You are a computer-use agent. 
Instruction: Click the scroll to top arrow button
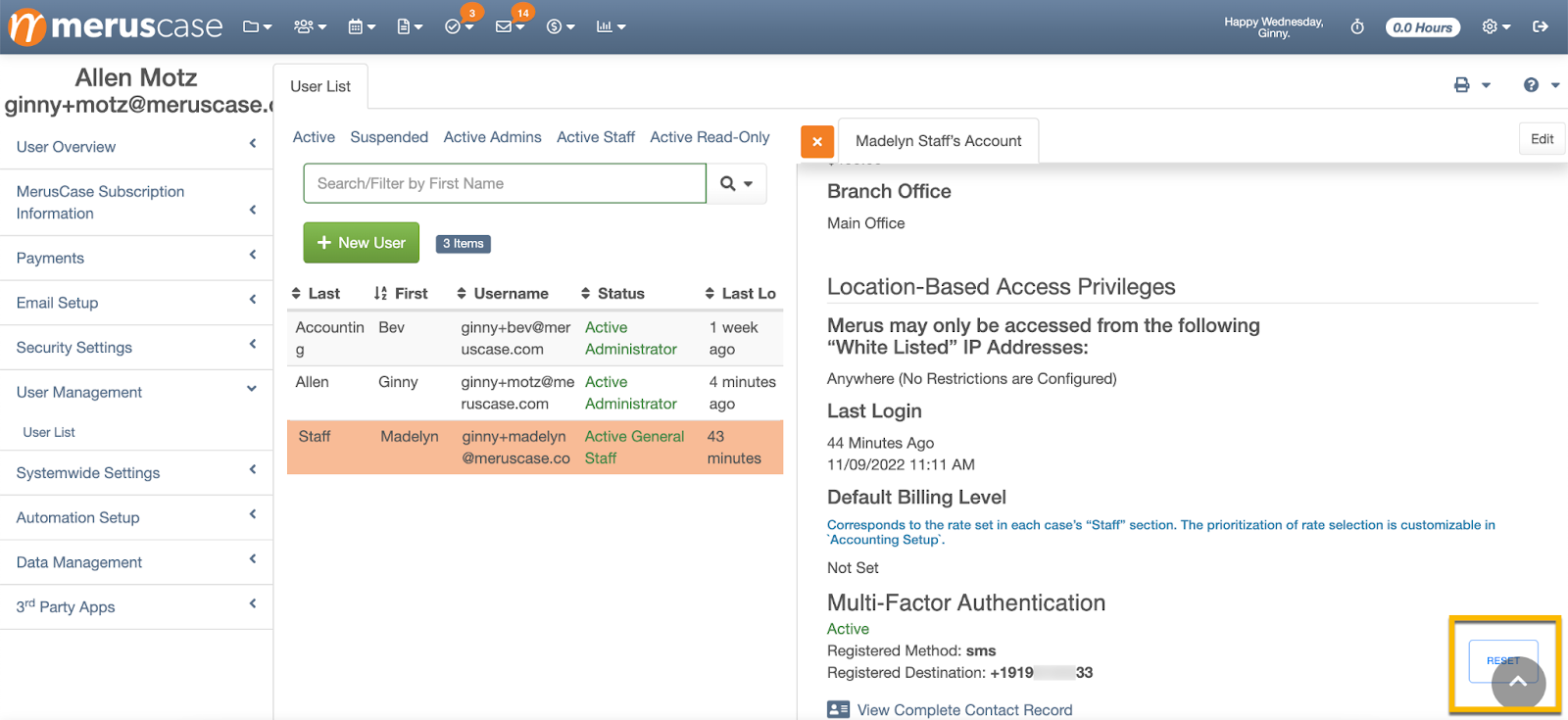click(1518, 683)
